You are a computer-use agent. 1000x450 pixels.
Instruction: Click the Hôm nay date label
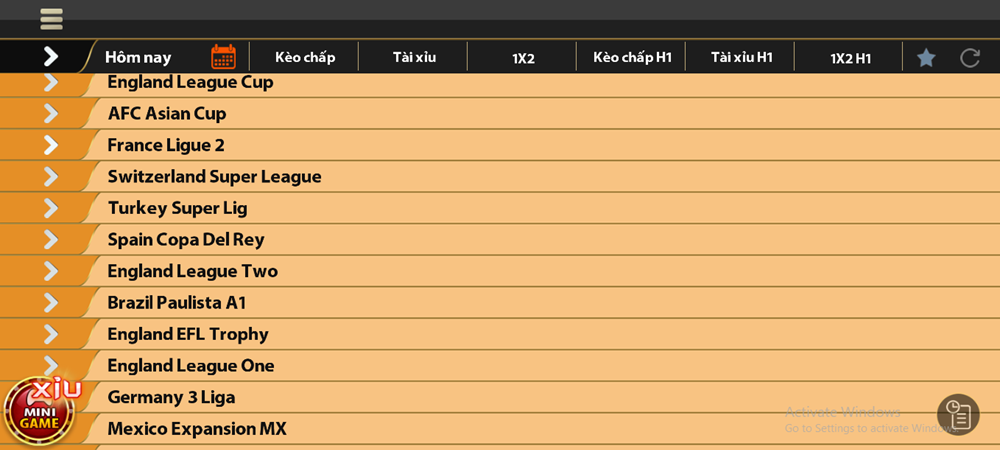(138, 57)
